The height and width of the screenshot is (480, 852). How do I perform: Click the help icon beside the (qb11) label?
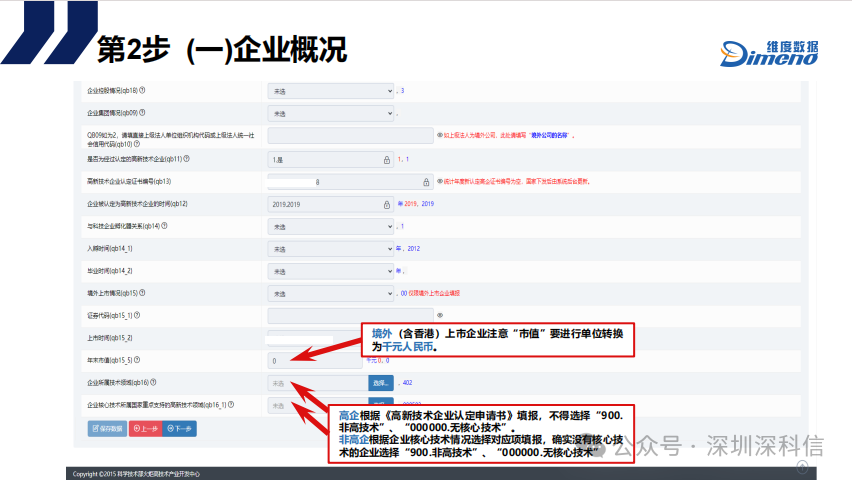click(x=186, y=159)
